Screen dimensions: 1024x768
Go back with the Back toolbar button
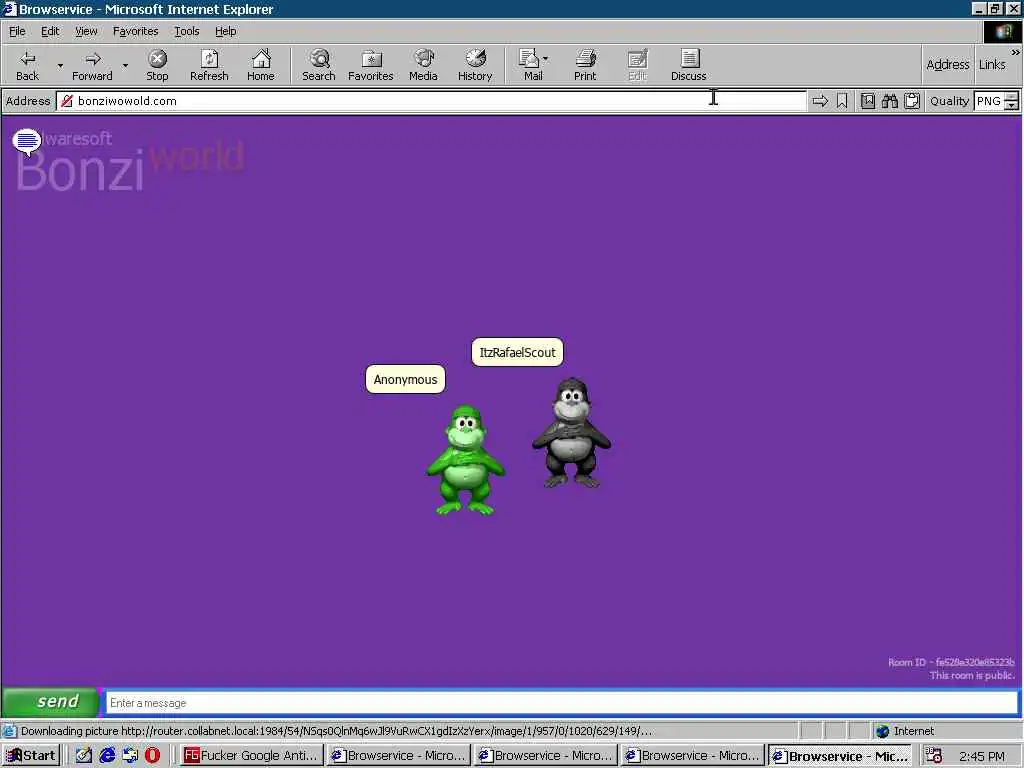point(27,65)
